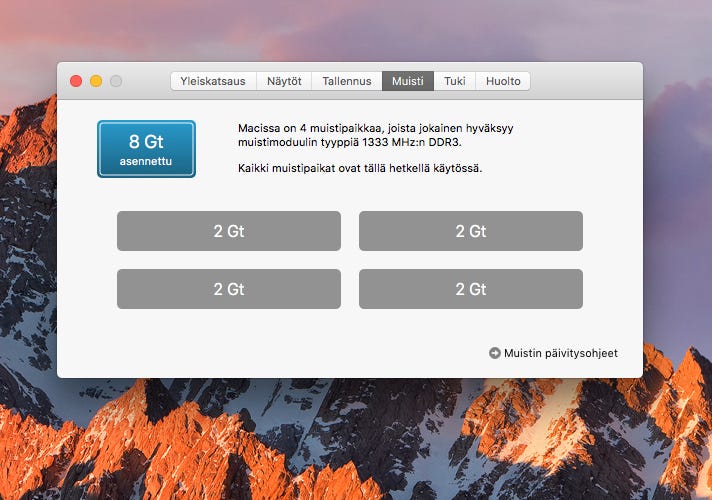Click the 8 Gt asennettu badge

pos(146,149)
